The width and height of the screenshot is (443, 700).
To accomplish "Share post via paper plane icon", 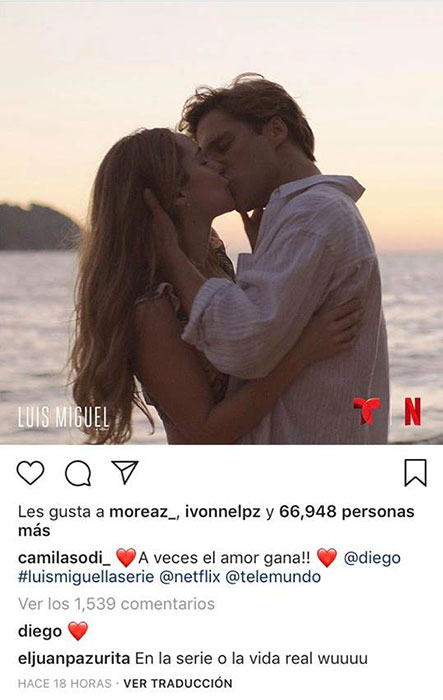I will click(125, 472).
